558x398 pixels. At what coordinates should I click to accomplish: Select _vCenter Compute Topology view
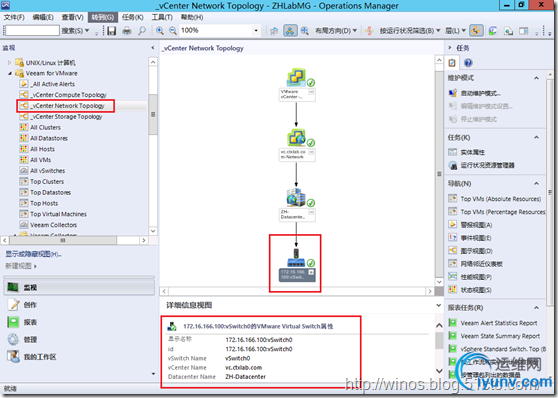[x=68, y=95]
